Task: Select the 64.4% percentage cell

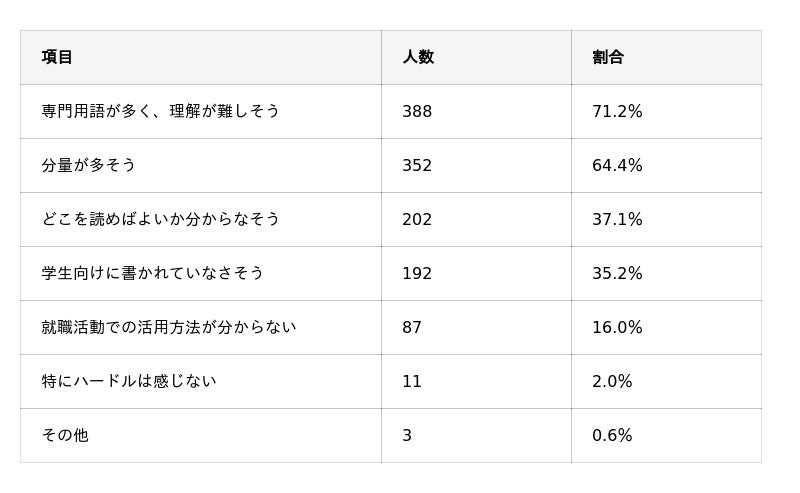Action: click(617, 165)
